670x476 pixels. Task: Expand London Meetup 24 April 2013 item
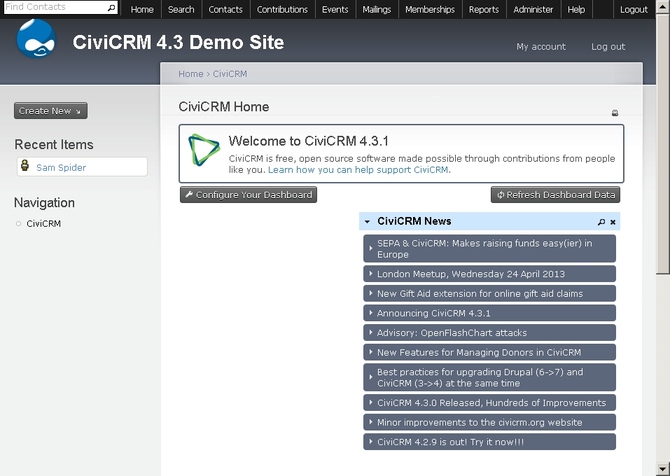(x=489, y=274)
